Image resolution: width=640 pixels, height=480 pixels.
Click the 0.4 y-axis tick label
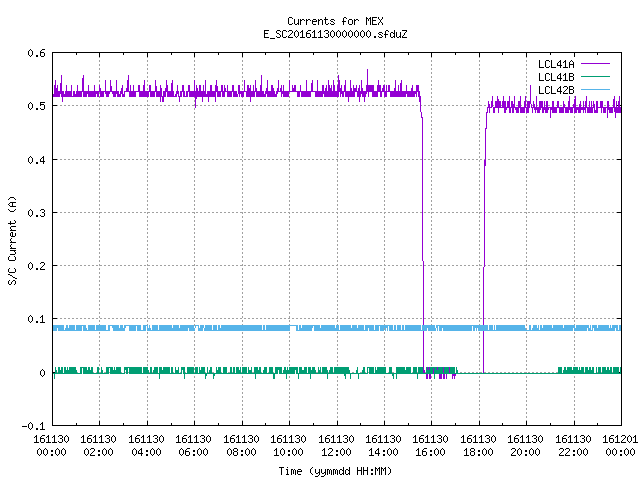coord(36,160)
